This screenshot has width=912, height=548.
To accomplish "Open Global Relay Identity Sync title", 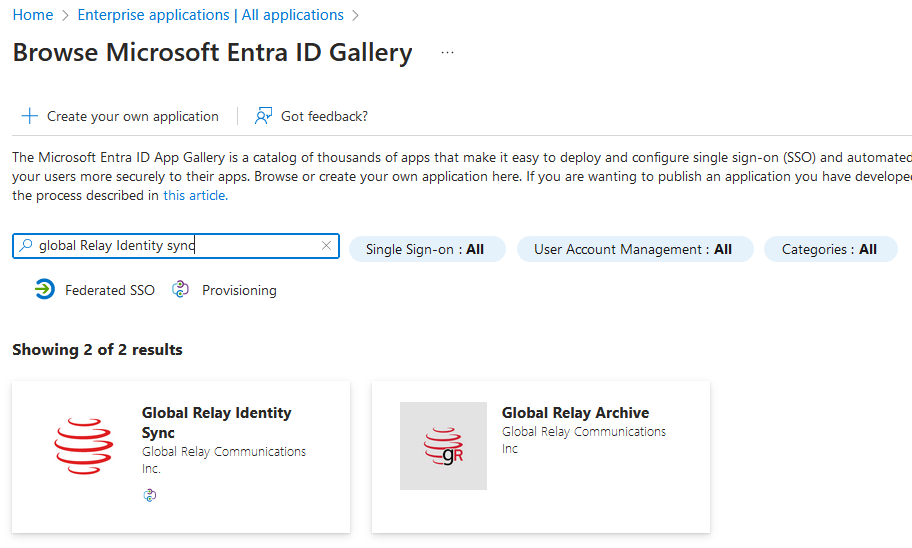I will 216,422.
